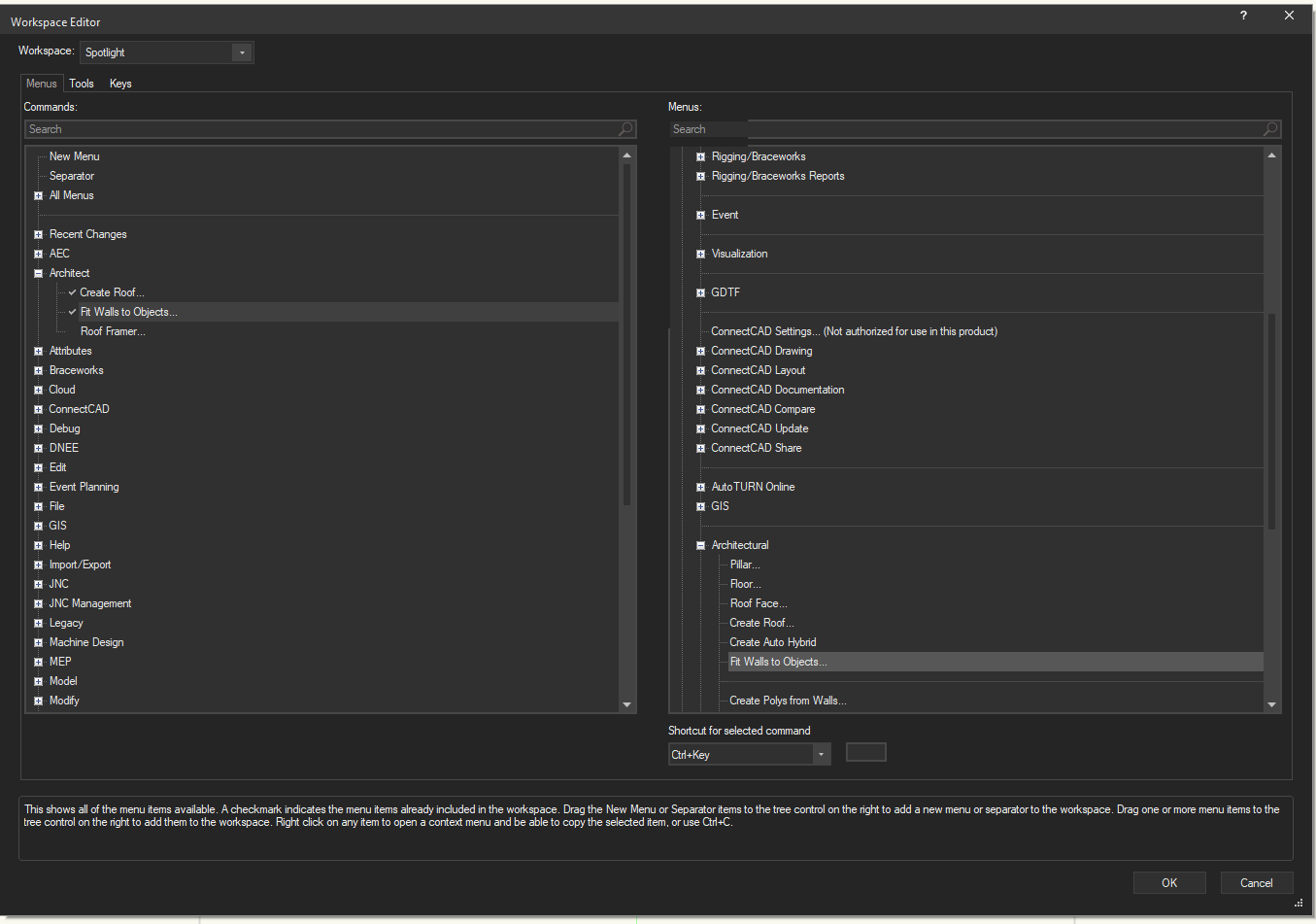Screen dimensions: 1316x924
Task: Click the help question mark icon
Action: (x=1243, y=16)
